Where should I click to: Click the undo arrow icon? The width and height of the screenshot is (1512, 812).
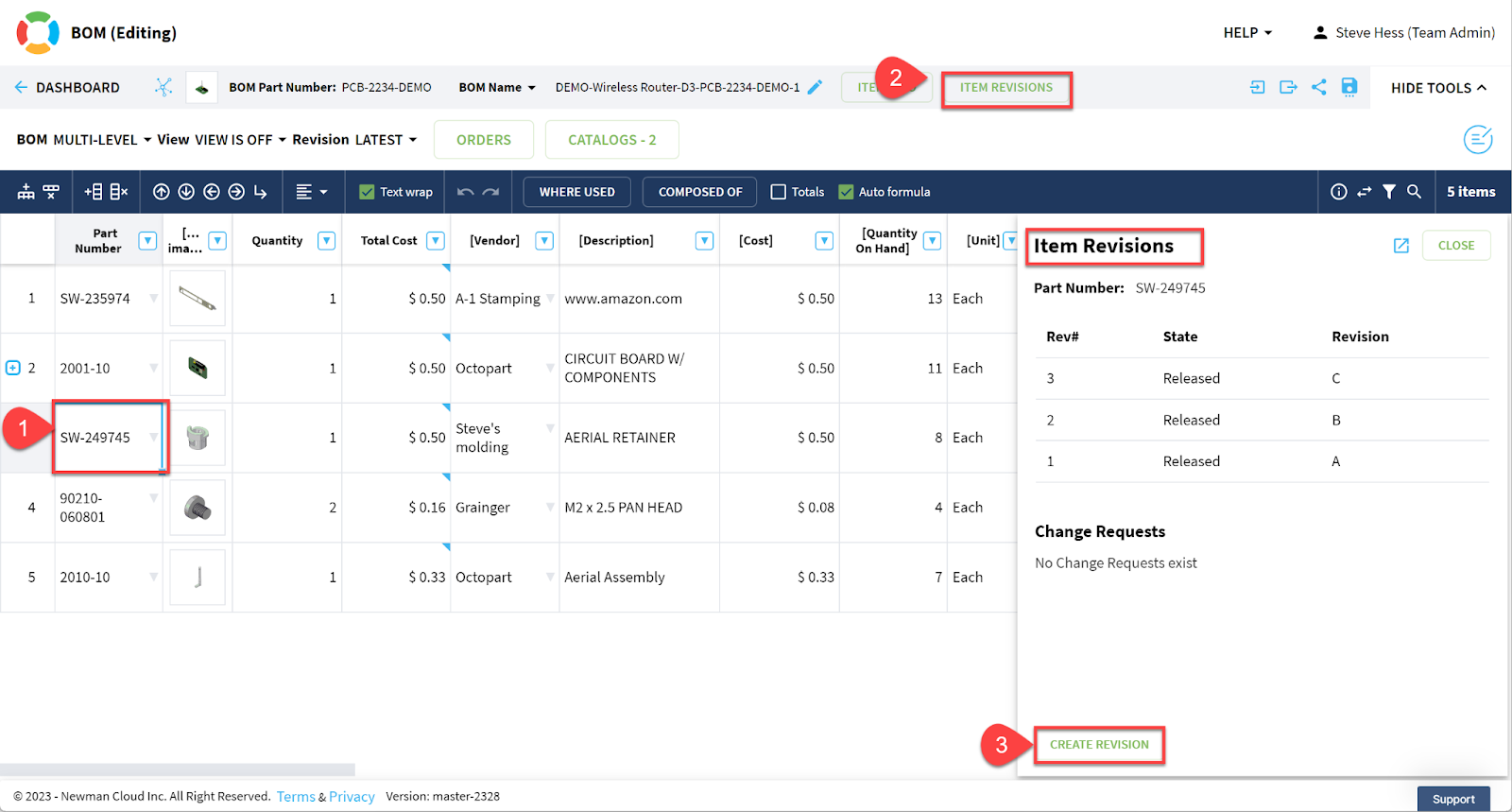465,192
